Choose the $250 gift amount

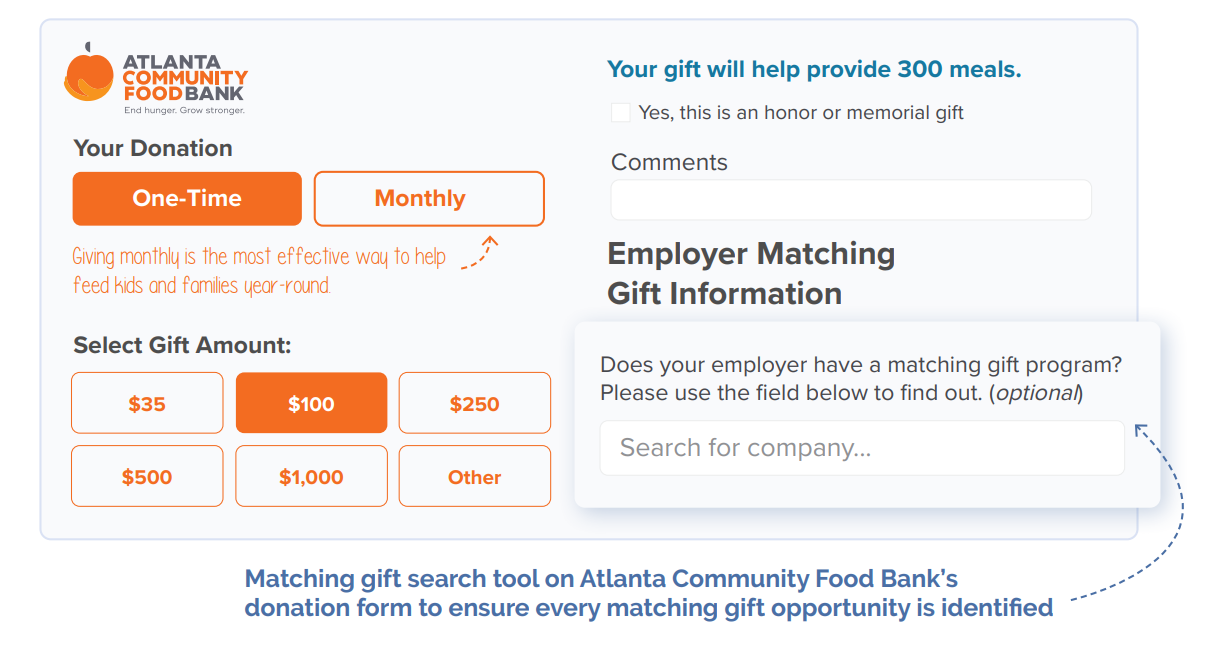point(474,402)
